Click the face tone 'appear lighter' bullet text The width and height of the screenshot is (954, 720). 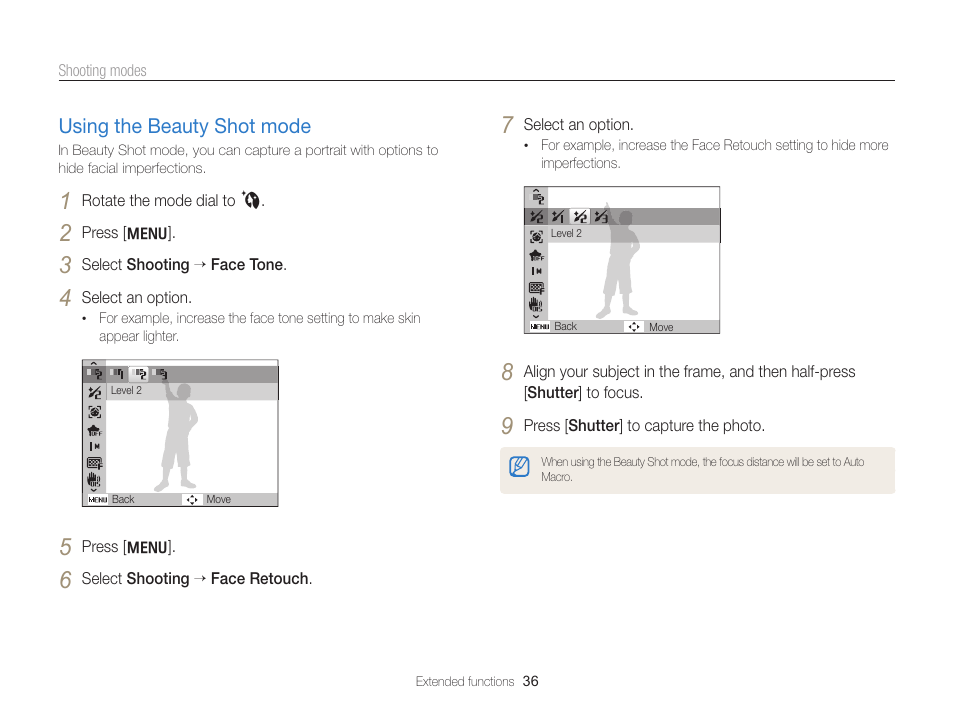[260, 327]
